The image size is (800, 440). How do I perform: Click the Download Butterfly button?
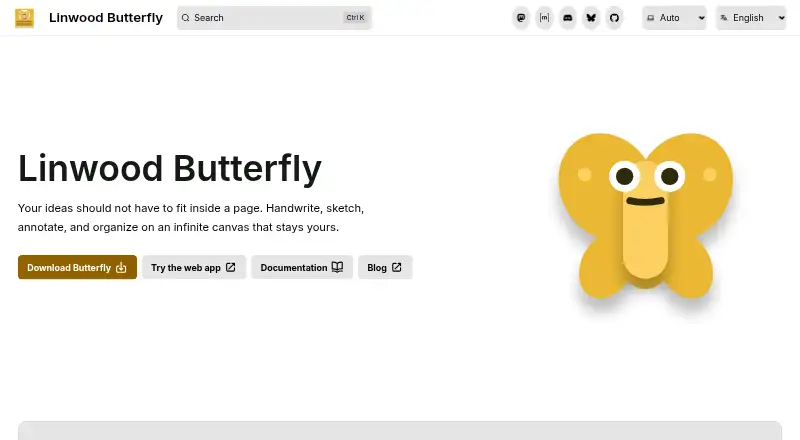pyautogui.click(x=77, y=267)
